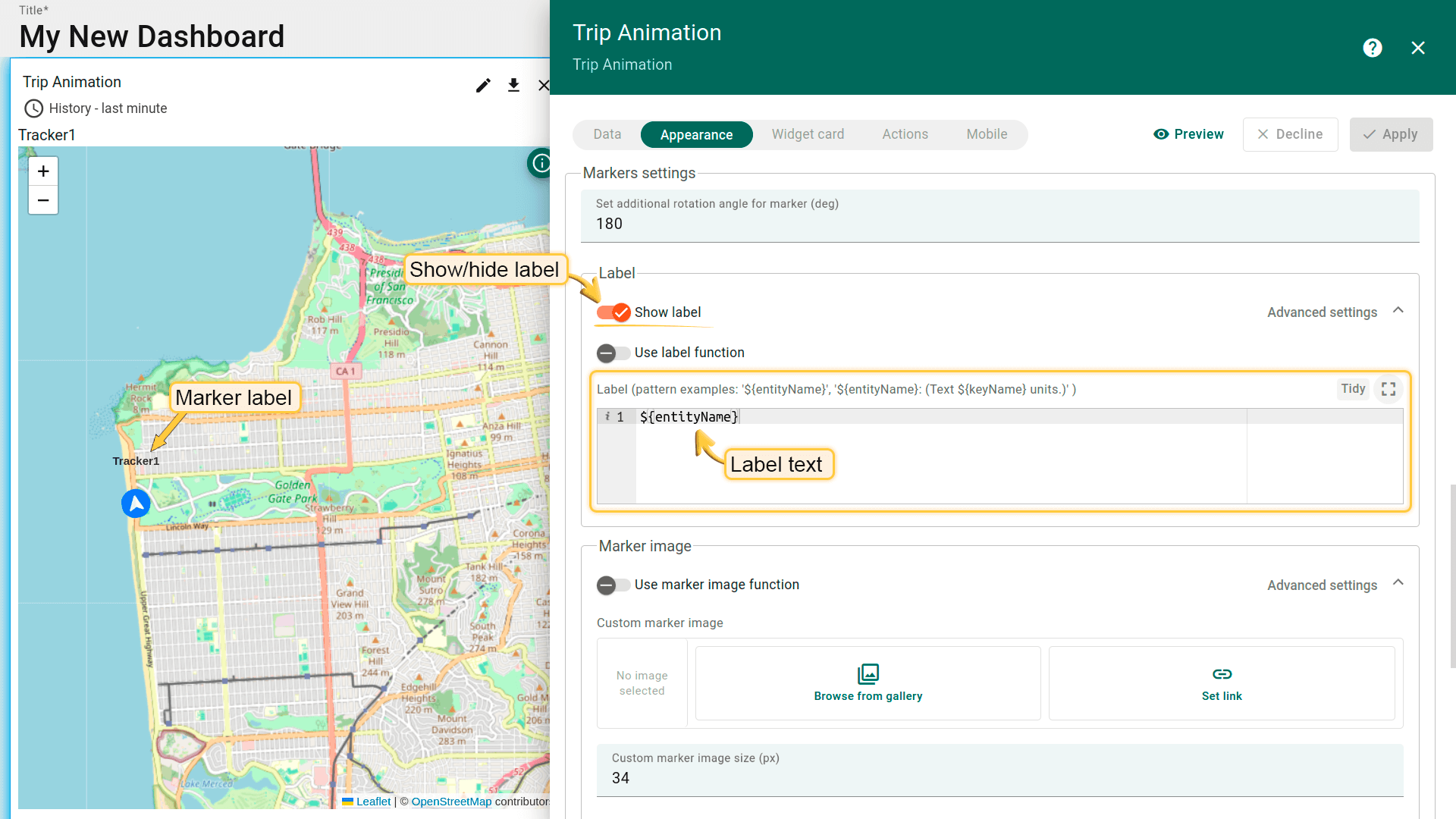
Task: Expand label editor to fullscreen
Action: coord(1389,389)
